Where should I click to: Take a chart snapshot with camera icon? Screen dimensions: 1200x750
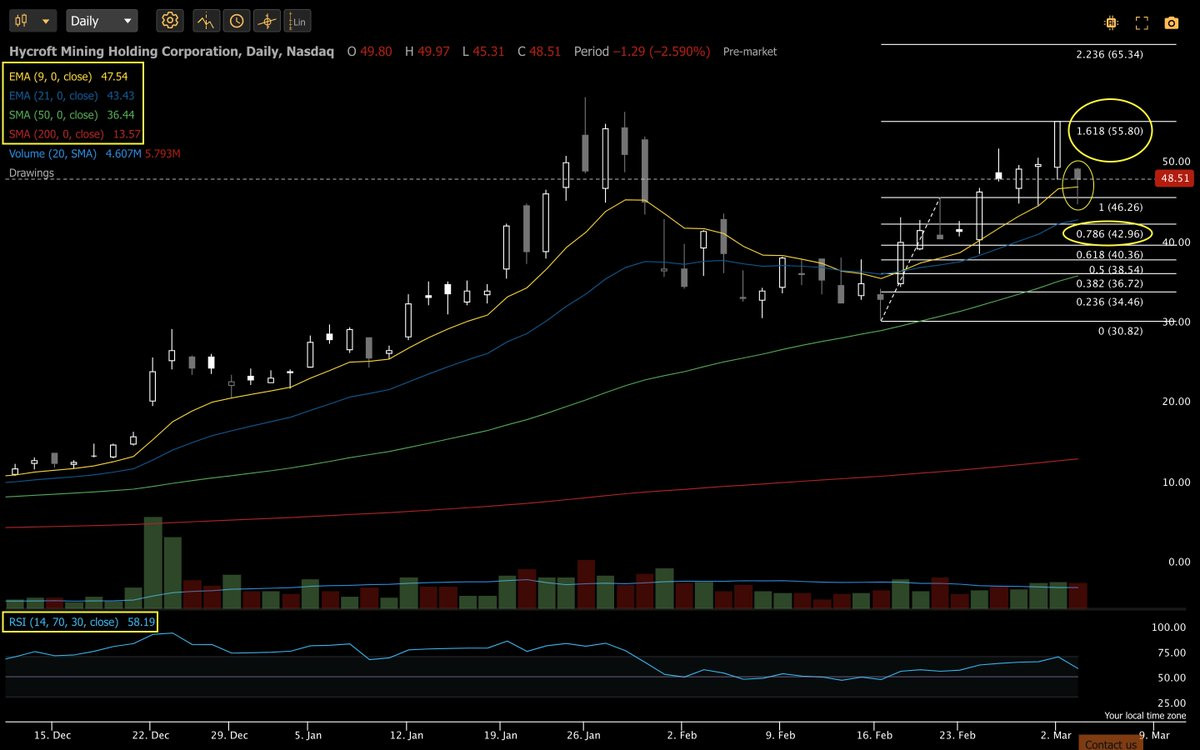click(1172, 21)
